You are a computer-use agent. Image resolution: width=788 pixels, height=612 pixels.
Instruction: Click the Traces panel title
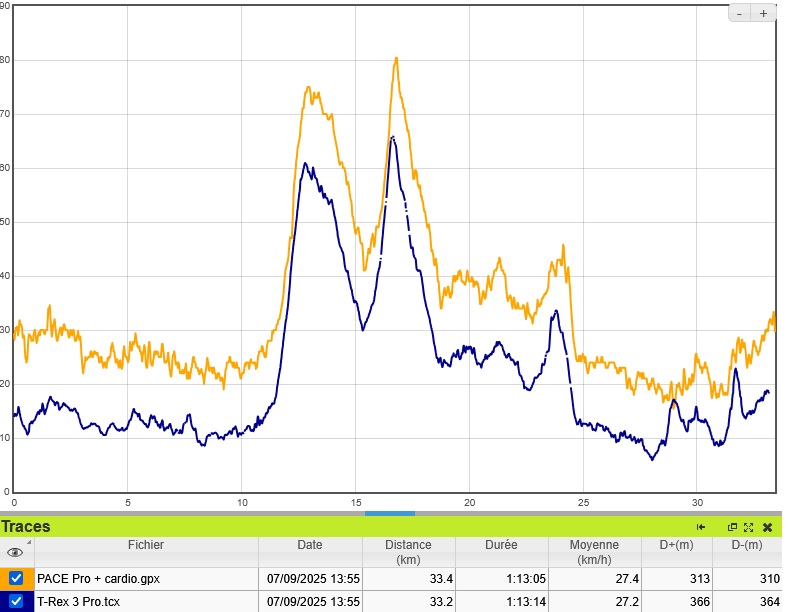[x=26, y=527]
